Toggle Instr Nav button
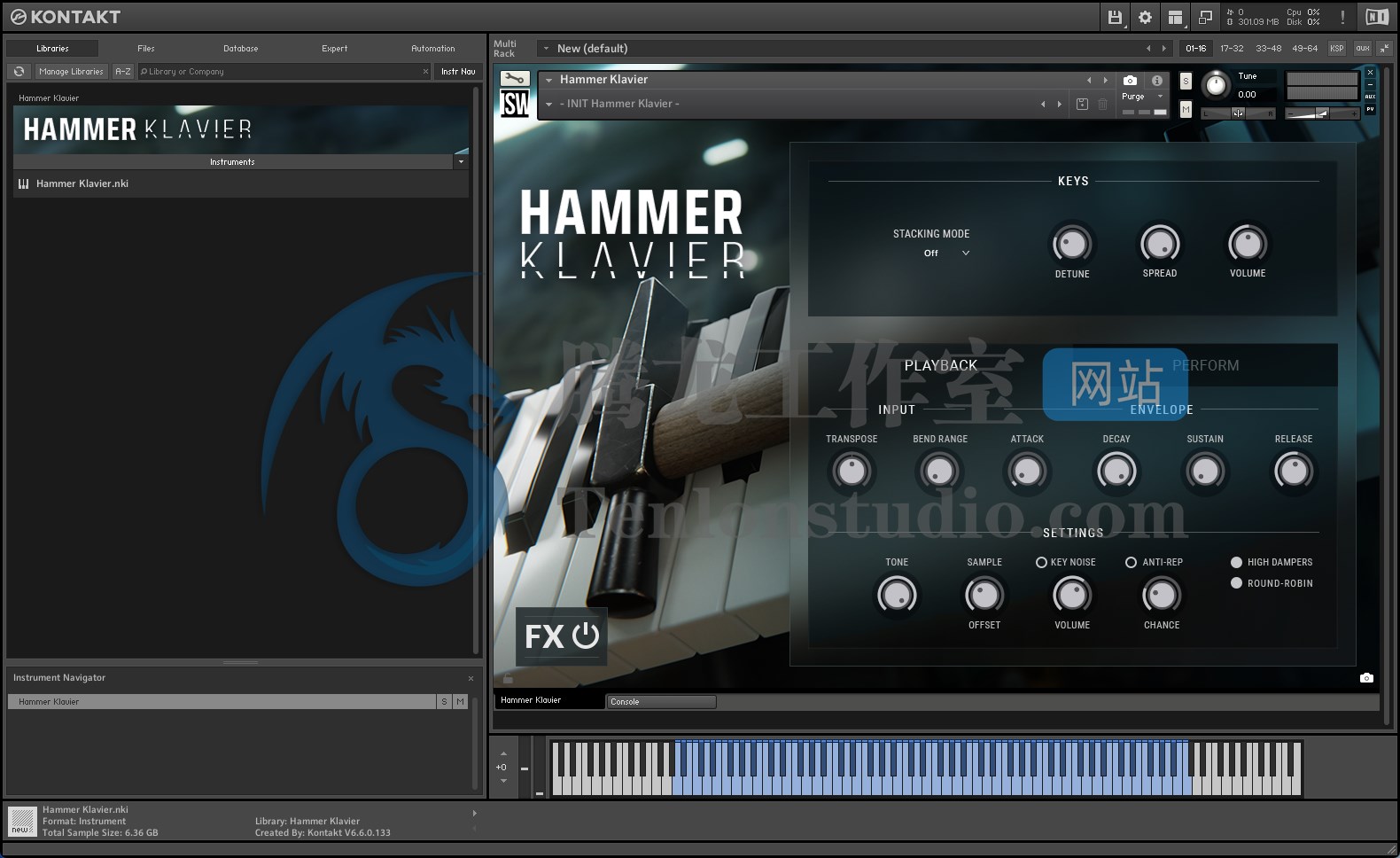1400x858 pixels. coord(458,71)
